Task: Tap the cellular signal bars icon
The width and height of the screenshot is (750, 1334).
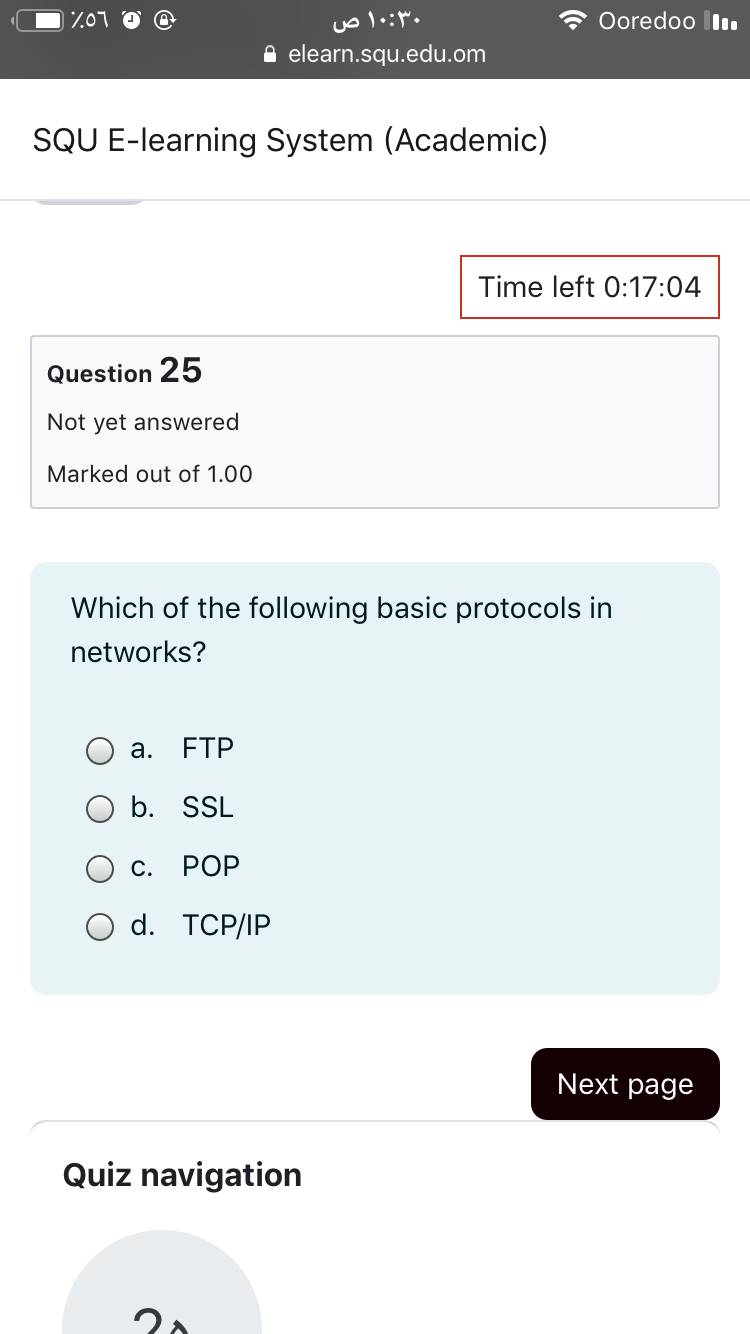Action: (x=720, y=20)
